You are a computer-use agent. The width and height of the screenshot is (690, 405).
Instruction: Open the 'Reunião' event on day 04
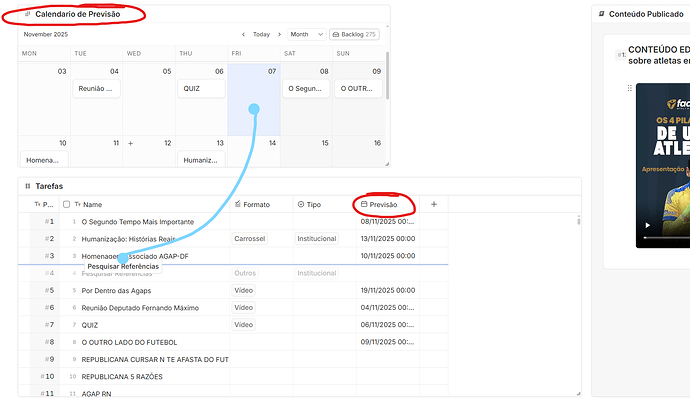[96, 88]
